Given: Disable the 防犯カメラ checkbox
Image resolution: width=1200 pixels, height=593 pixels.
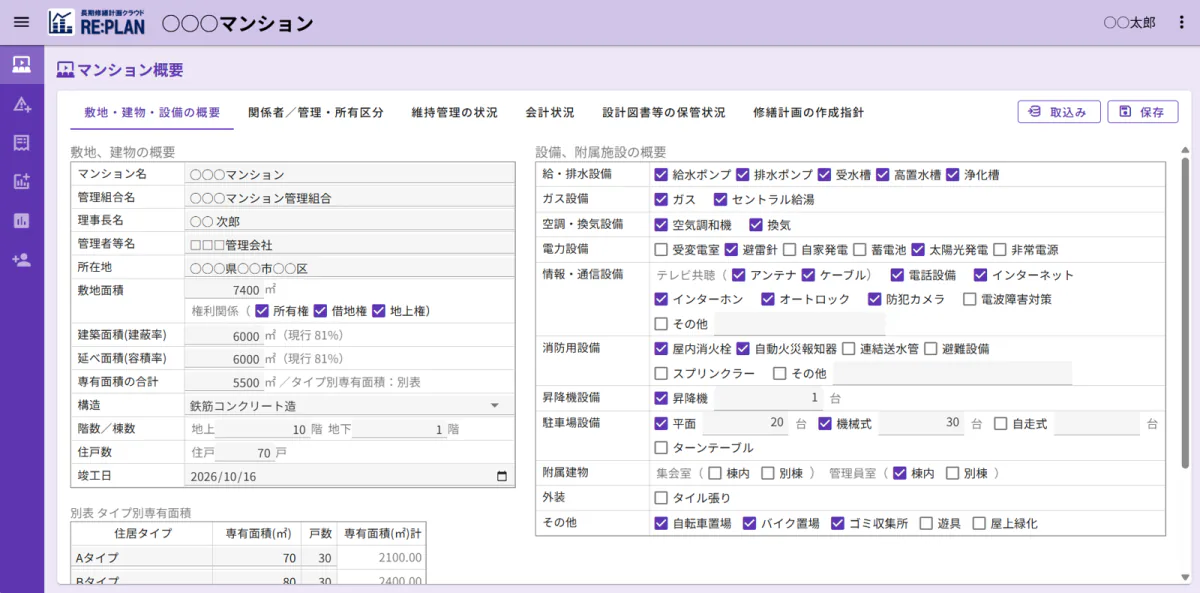Looking at the screenshot, I should (876, 299).
